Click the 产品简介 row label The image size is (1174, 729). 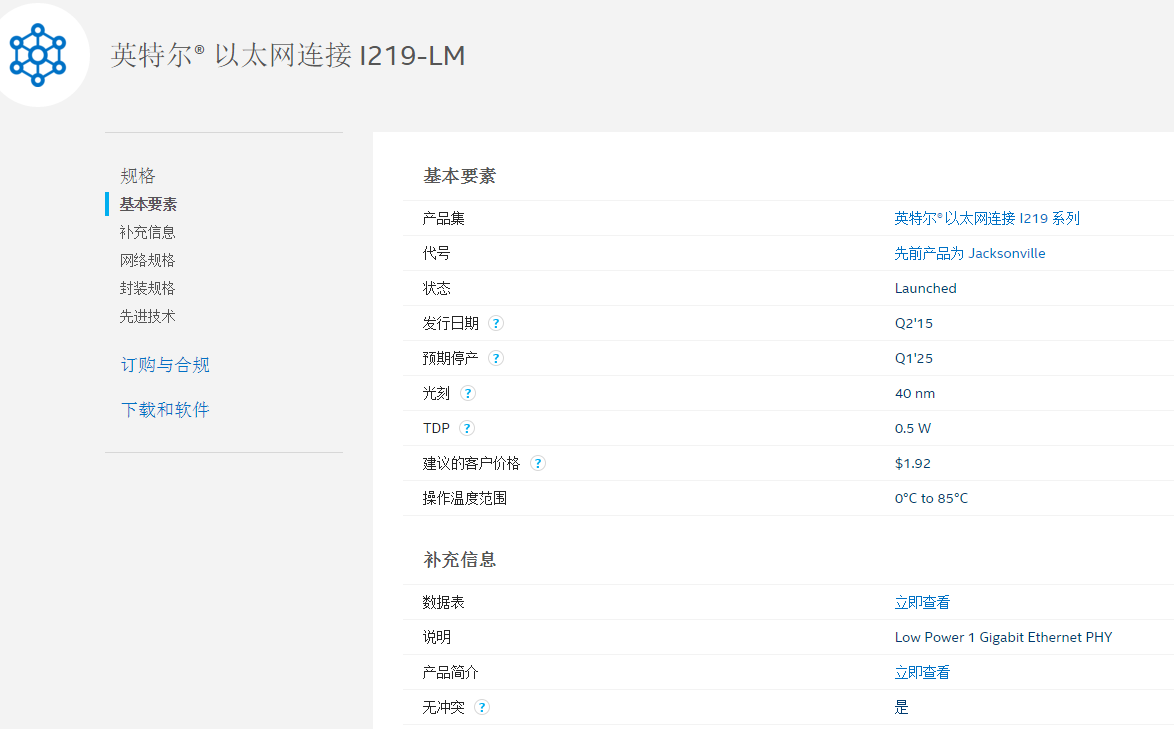(450, 673)
